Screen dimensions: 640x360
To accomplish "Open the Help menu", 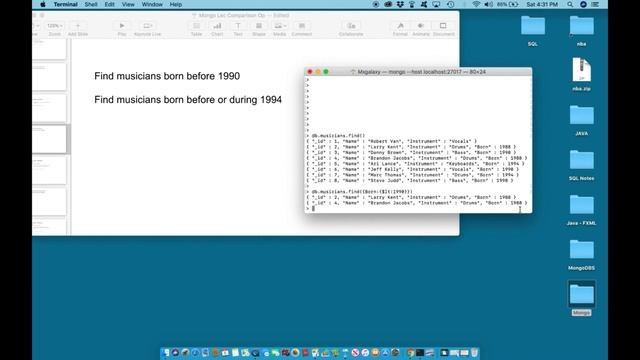I will 176,4.
